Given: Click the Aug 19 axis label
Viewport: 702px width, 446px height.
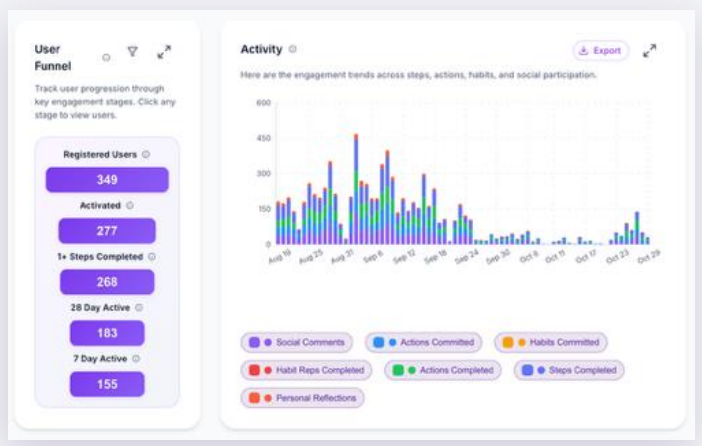Looking at the screenshot, I should (280, 257).
